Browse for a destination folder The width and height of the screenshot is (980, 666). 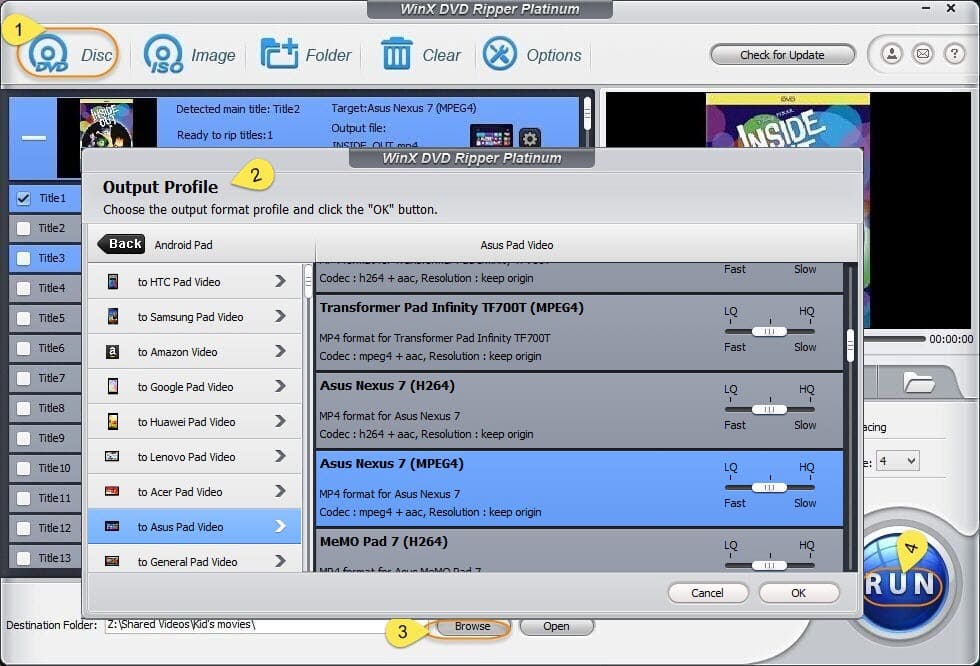472,626
